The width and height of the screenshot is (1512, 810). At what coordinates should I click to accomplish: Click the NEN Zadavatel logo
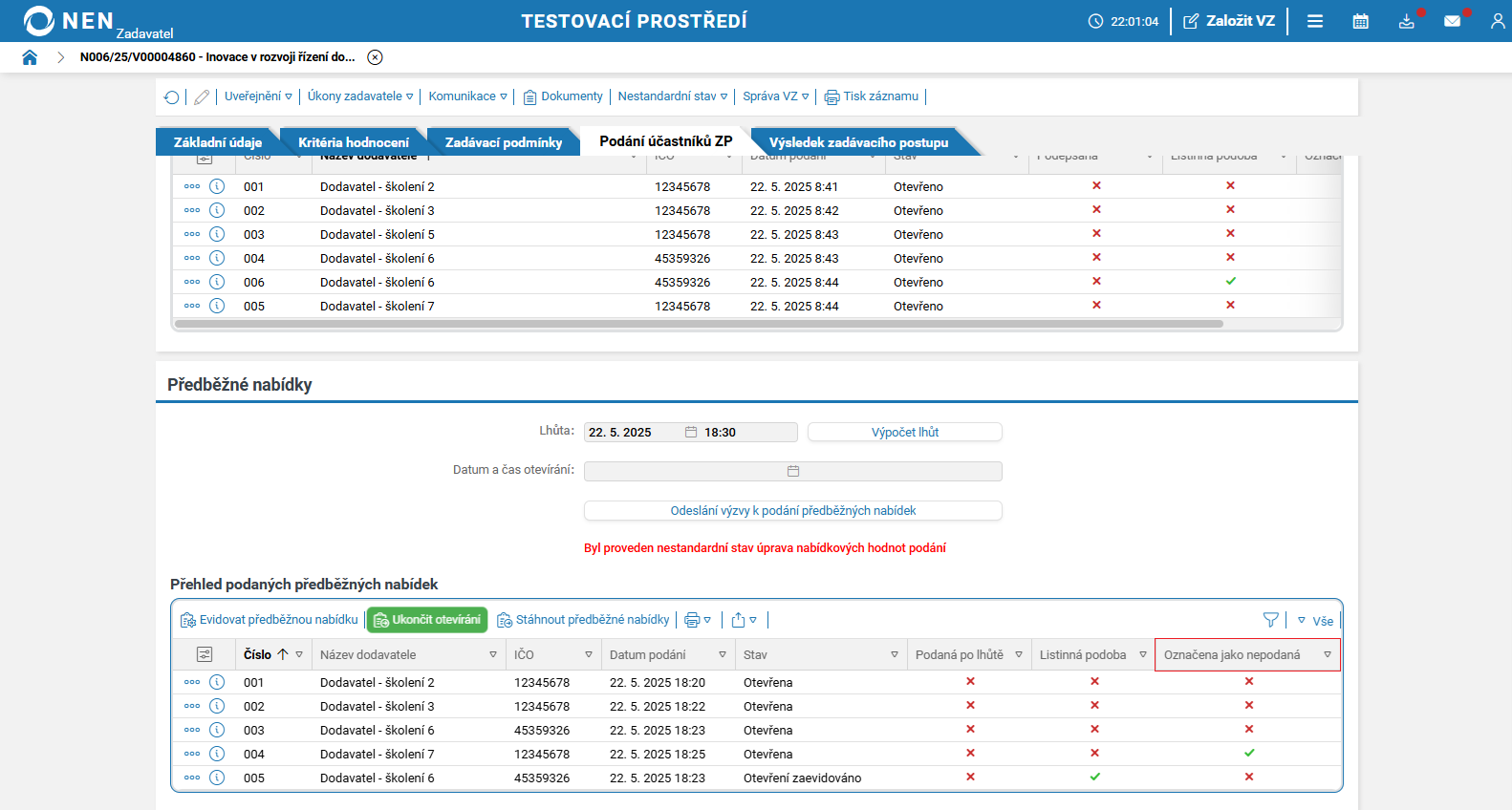click(97, 21)
